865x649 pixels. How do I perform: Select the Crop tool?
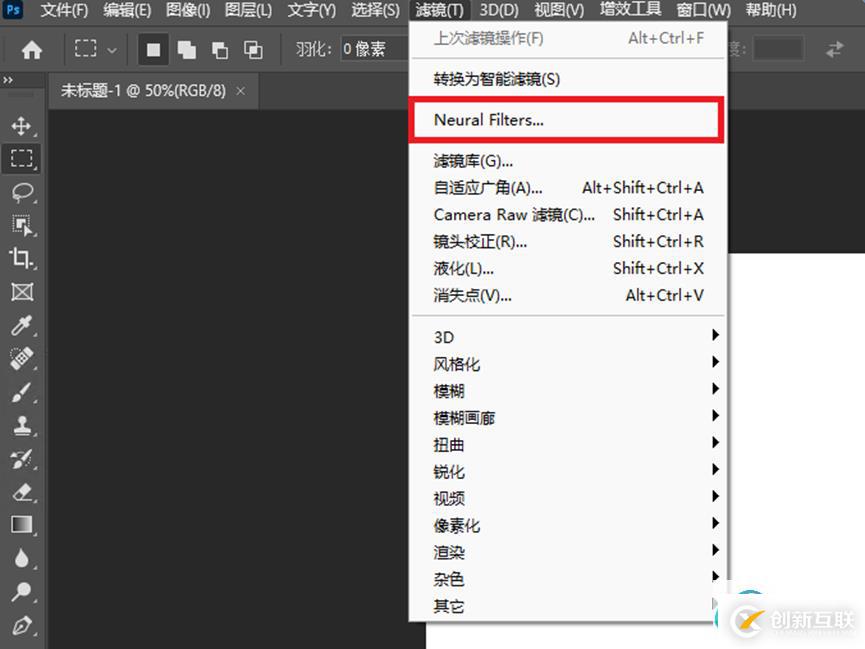point(22,258)
